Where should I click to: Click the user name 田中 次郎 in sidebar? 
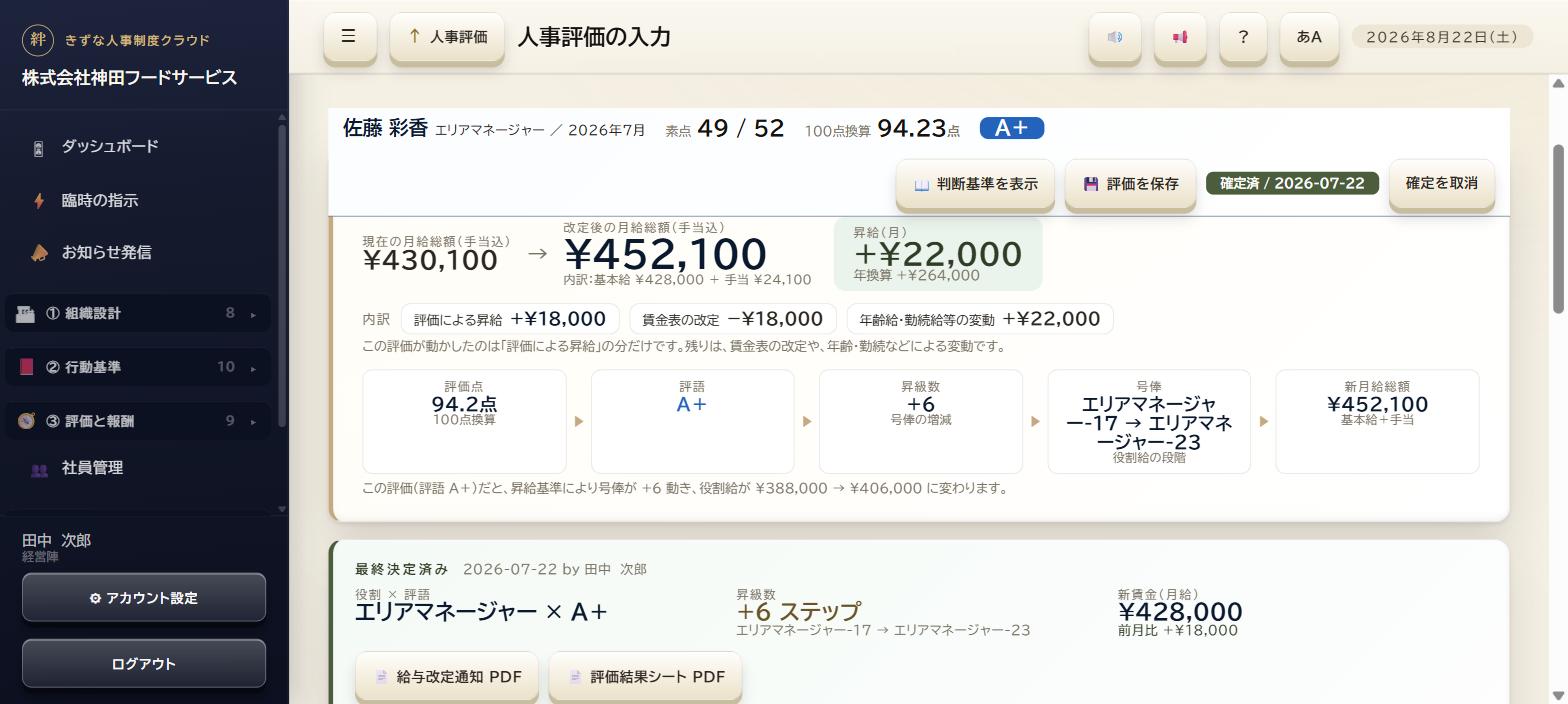[x=57, y=541]
